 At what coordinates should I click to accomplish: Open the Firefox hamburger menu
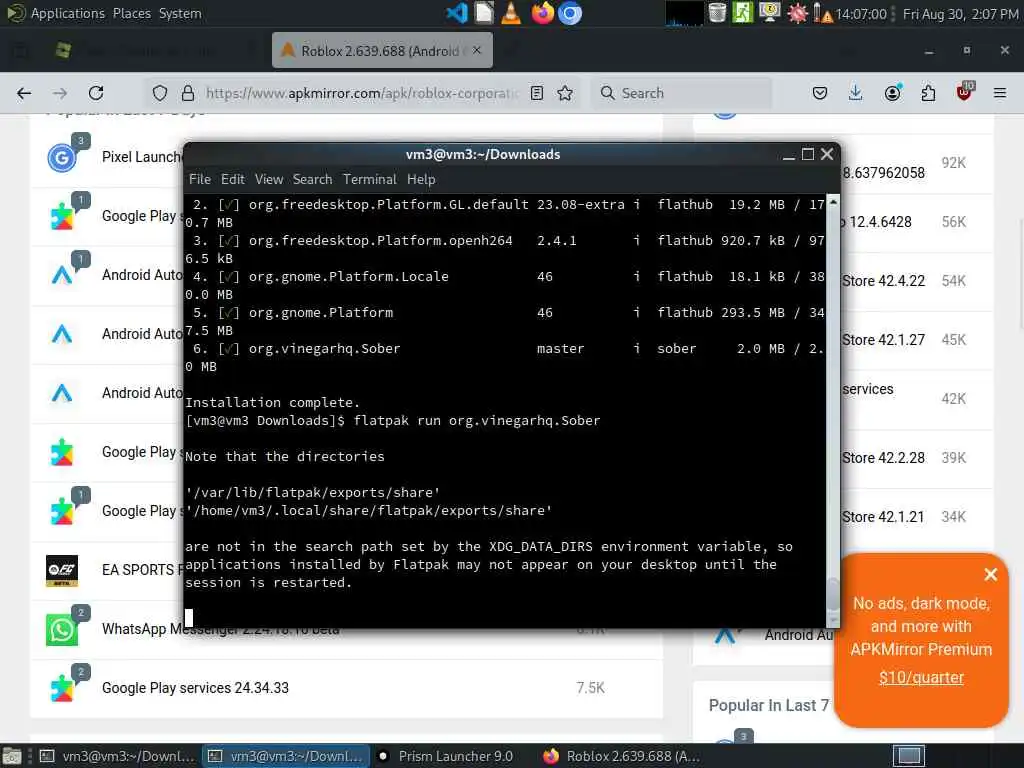(x=1000, y=93)
